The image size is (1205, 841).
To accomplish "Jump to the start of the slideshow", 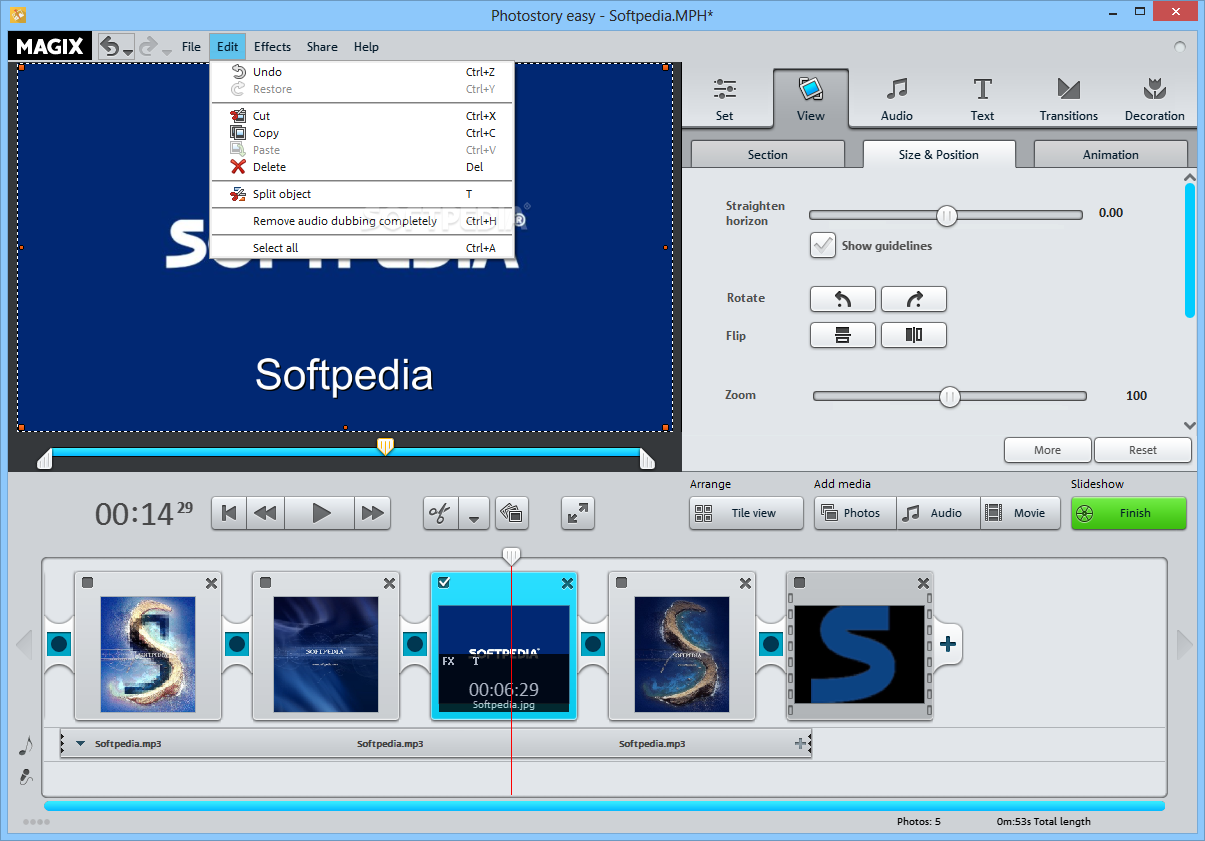I will [229, 513].
